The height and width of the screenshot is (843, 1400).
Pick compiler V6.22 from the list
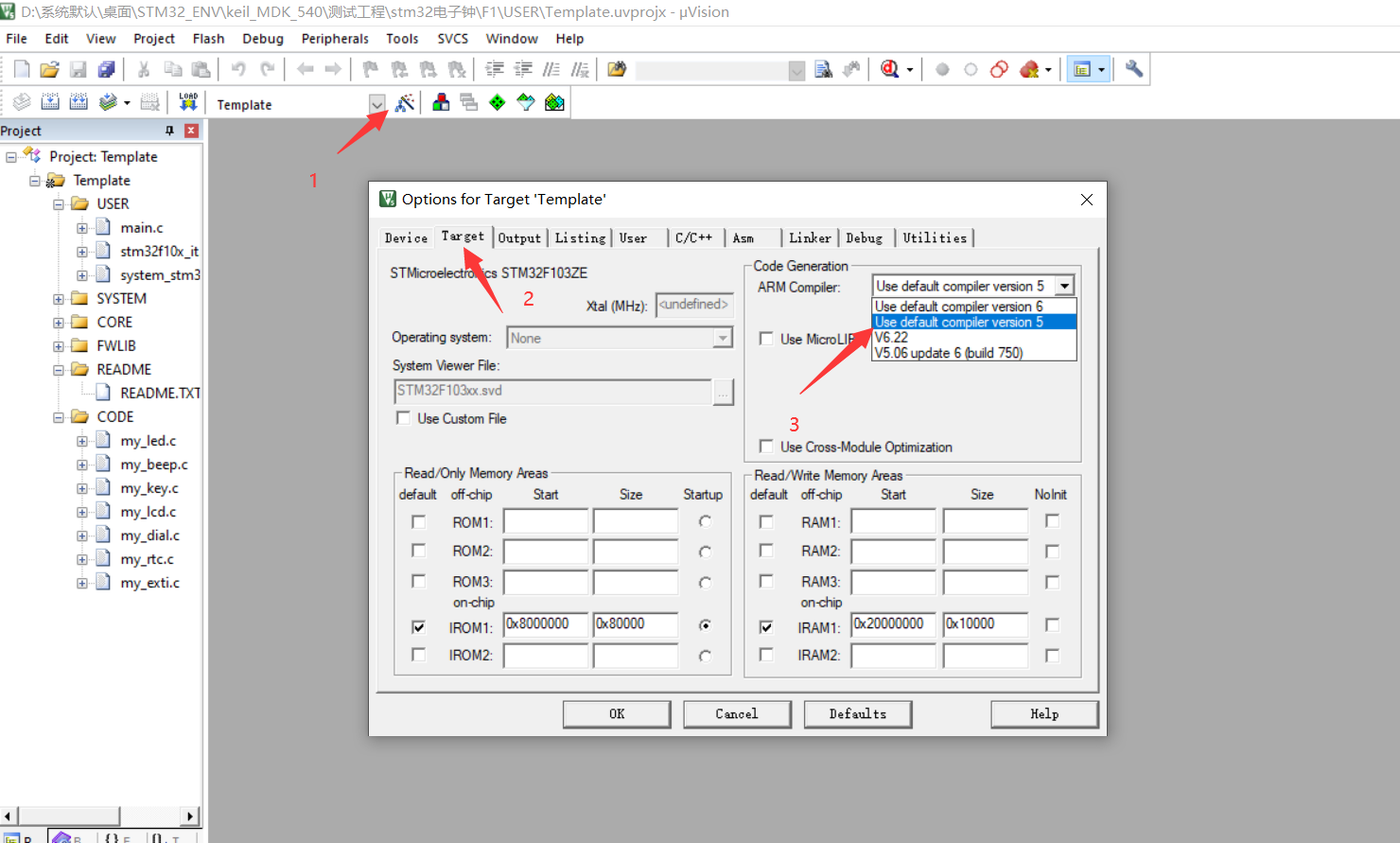point(973,337)
